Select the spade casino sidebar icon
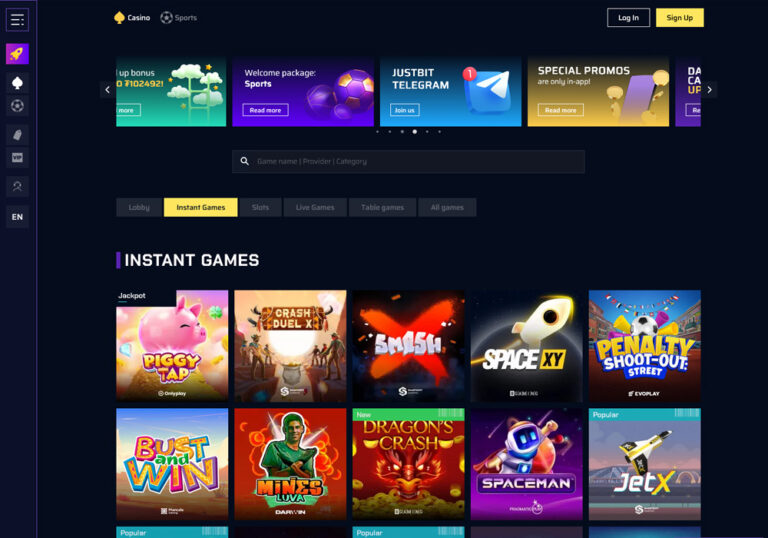Image resolution: width=768 pixels, height=538 pixels. click(x=17, y=83)
